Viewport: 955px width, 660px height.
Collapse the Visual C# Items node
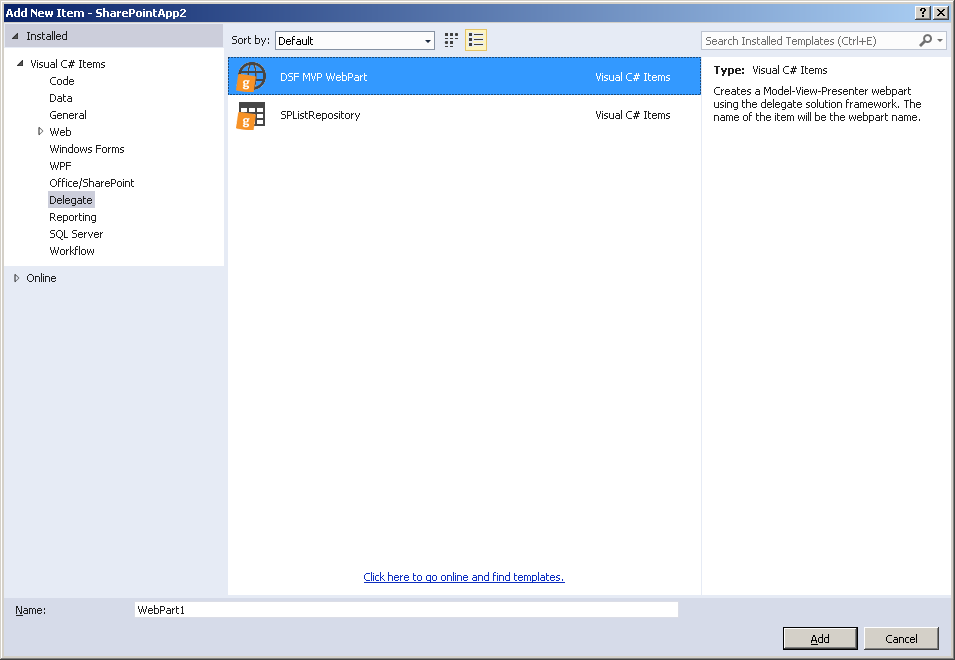(x=20, y=64)
